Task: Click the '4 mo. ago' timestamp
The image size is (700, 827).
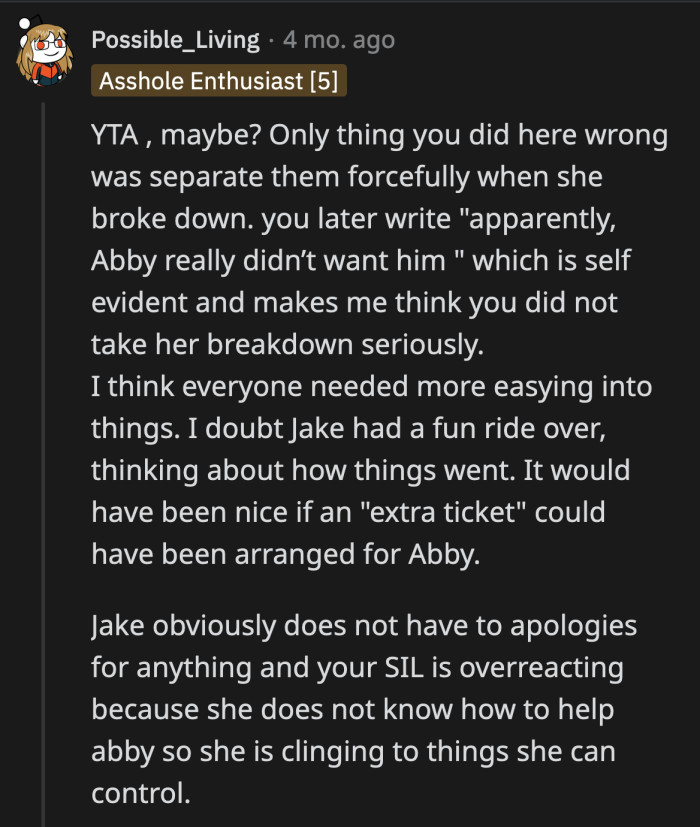Action: [x=338, y=40]
